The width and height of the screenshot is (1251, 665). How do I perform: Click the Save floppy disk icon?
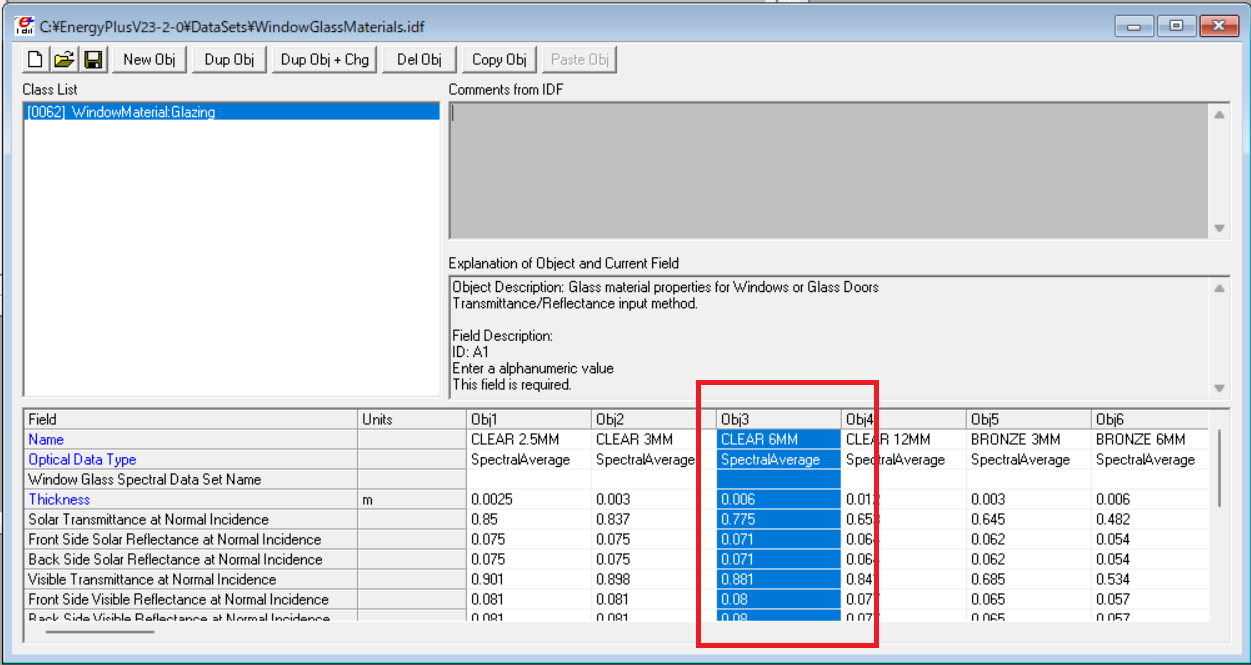point(93,60)
